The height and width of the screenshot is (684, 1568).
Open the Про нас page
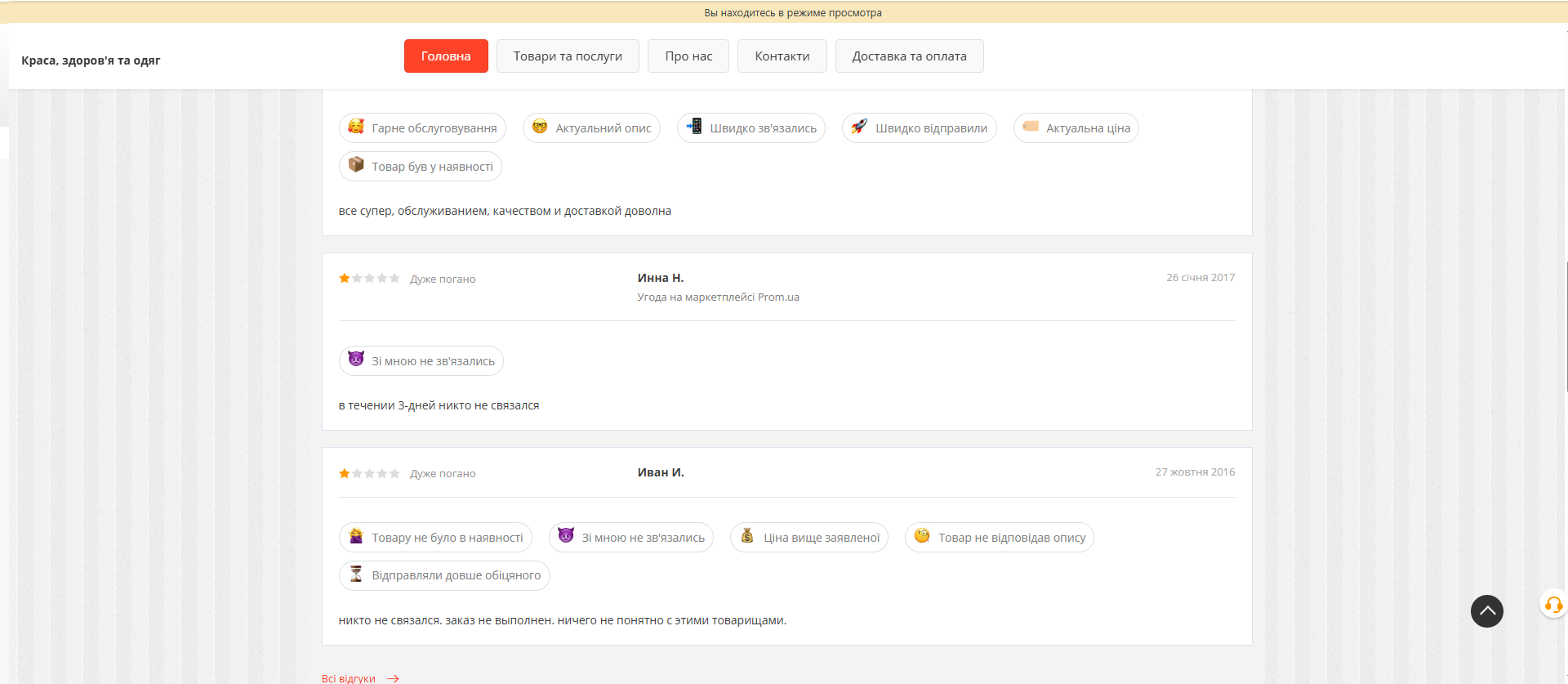click(x=688, y=56)
